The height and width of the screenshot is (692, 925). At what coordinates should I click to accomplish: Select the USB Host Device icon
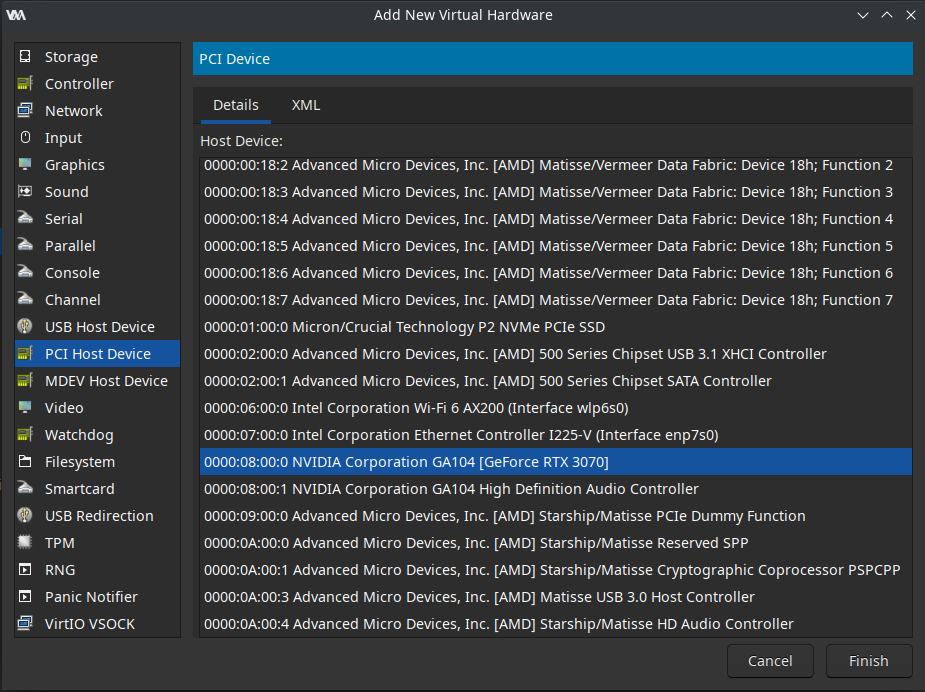coord(25,327)
